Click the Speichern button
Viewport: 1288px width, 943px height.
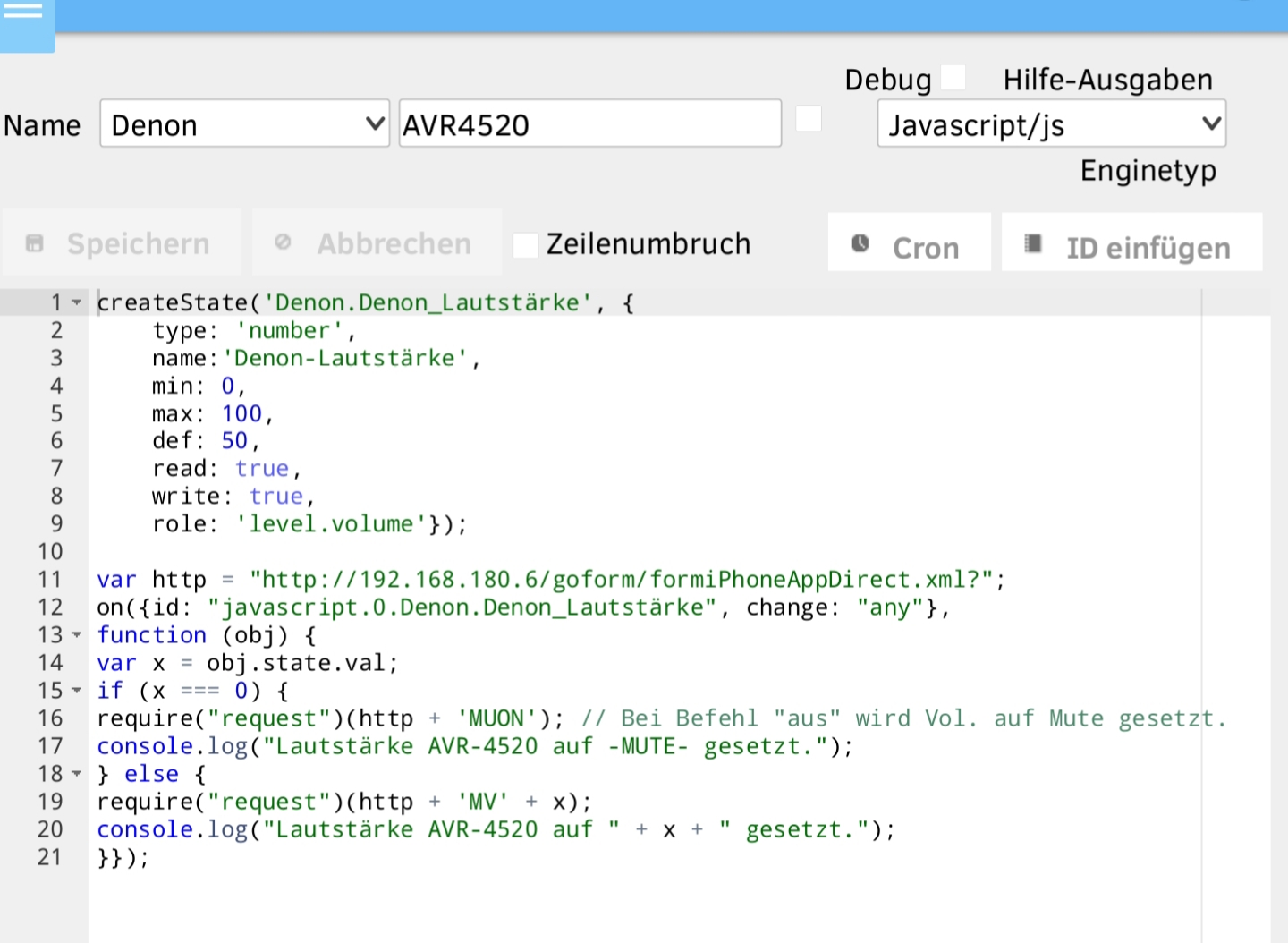[122, 242]
